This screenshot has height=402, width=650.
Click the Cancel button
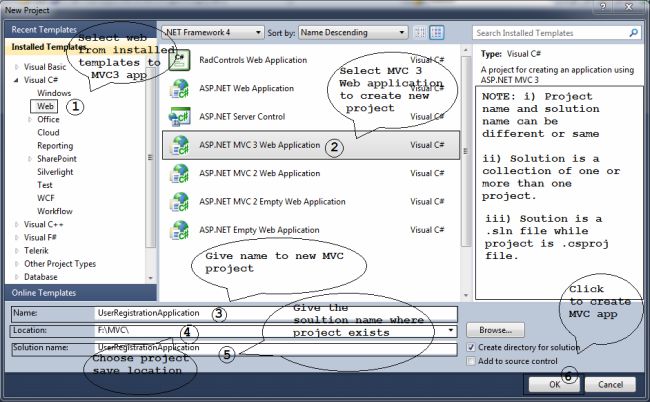[610, 385]
